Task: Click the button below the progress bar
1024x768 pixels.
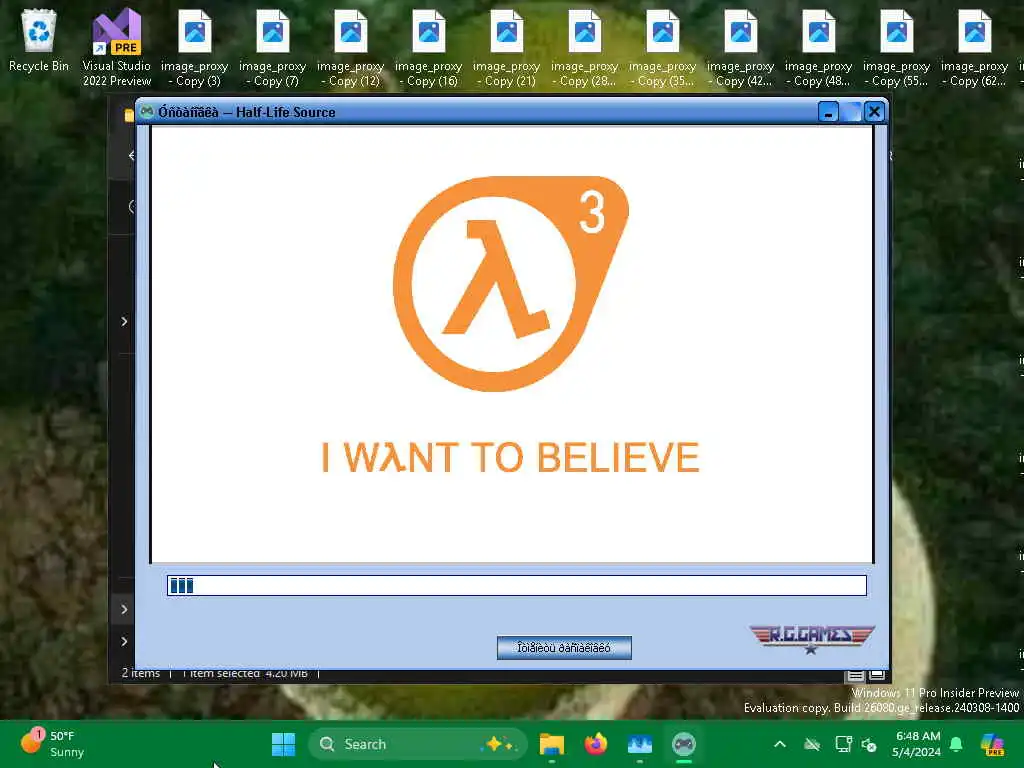Action: tap(564, 648)
